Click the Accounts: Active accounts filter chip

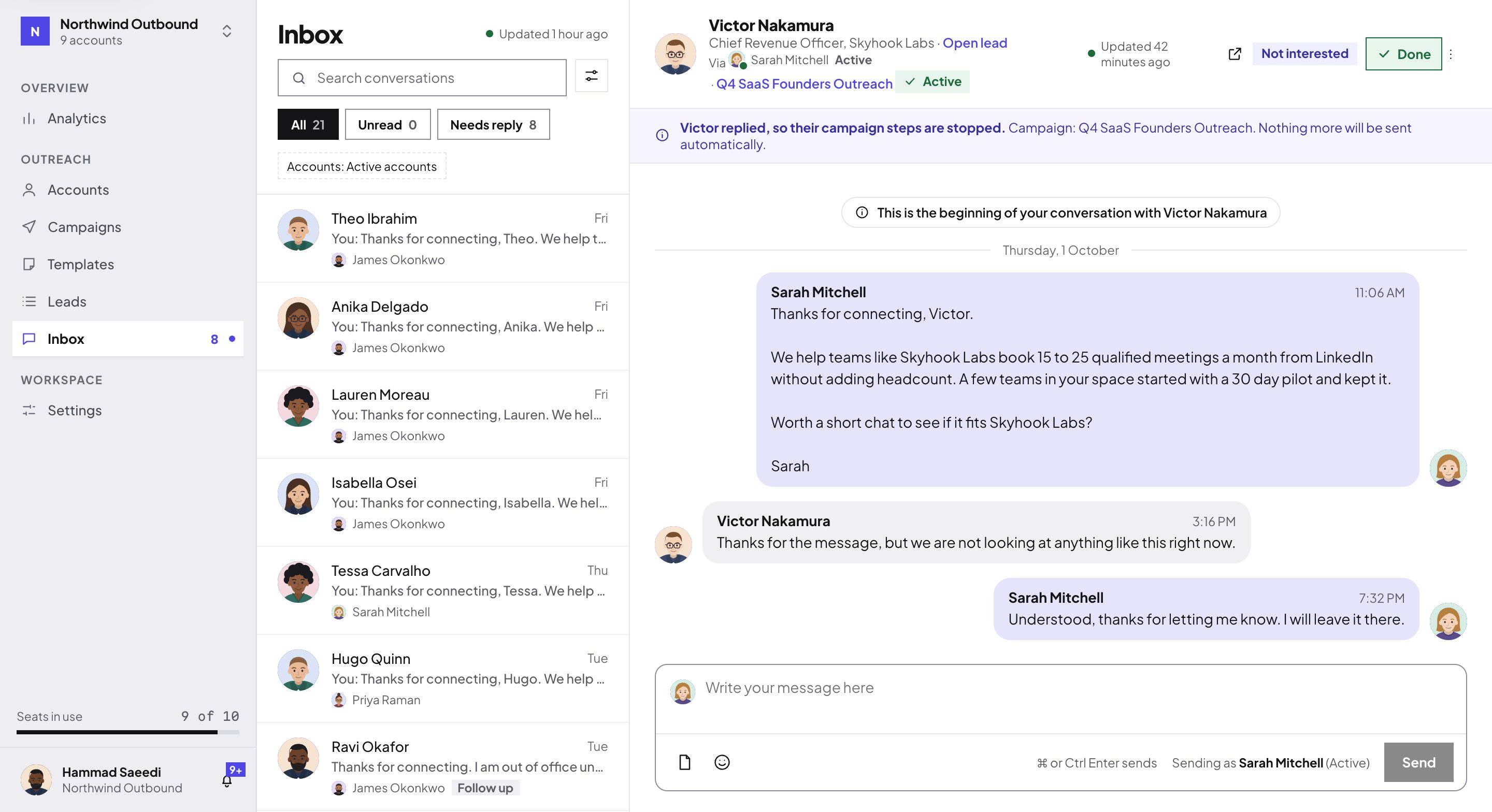pos(362,166)
